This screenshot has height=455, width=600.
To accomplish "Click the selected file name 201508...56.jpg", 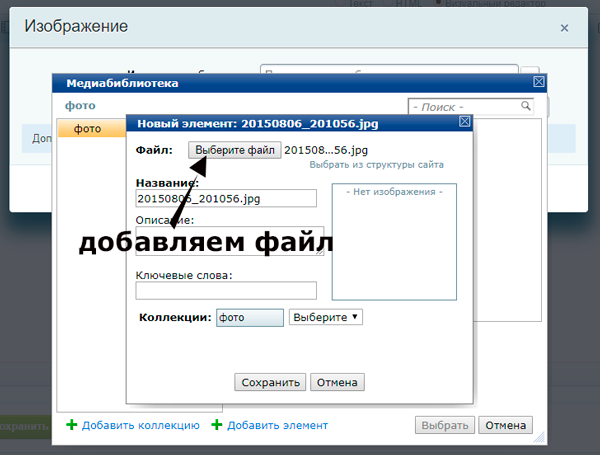I will tap(326, 150).
